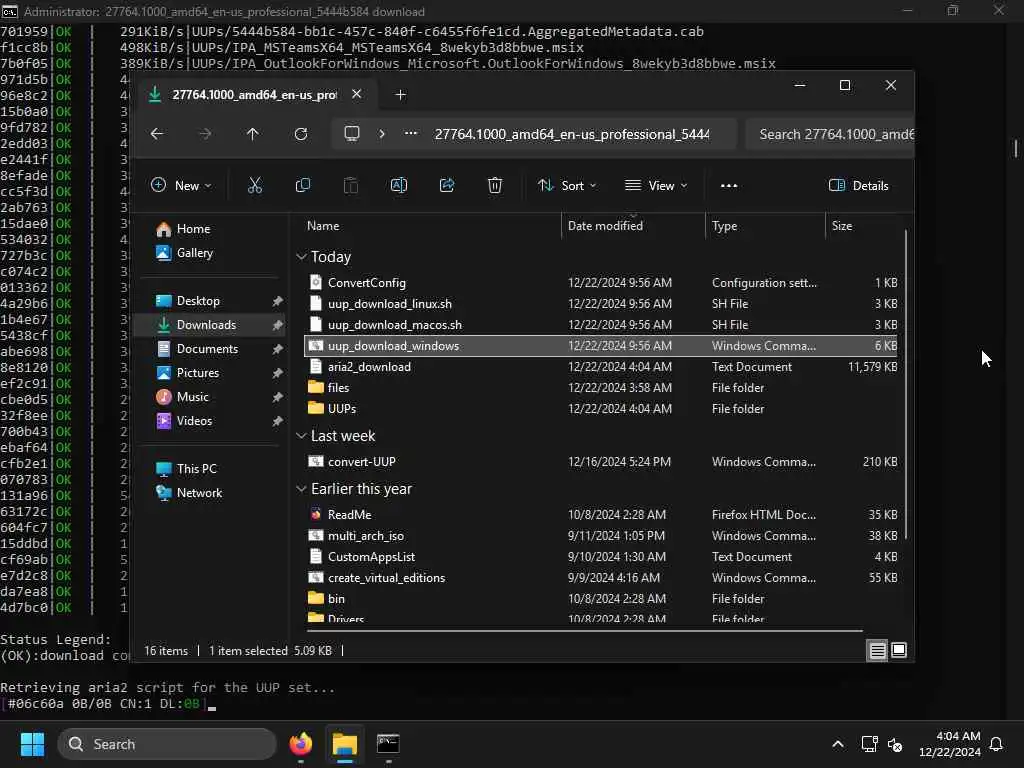
Task: Click the Delete trash can icon
Action: coord(495,185)
